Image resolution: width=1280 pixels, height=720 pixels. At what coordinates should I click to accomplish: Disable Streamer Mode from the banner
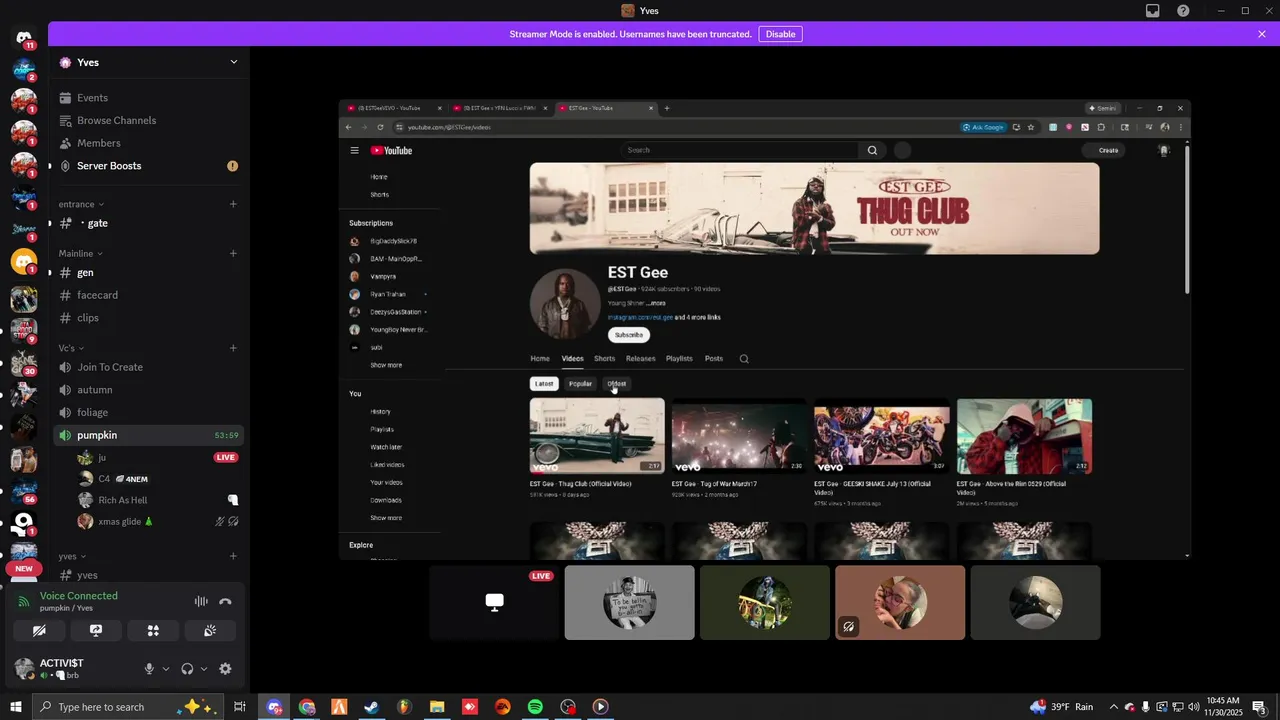[780, 34]
